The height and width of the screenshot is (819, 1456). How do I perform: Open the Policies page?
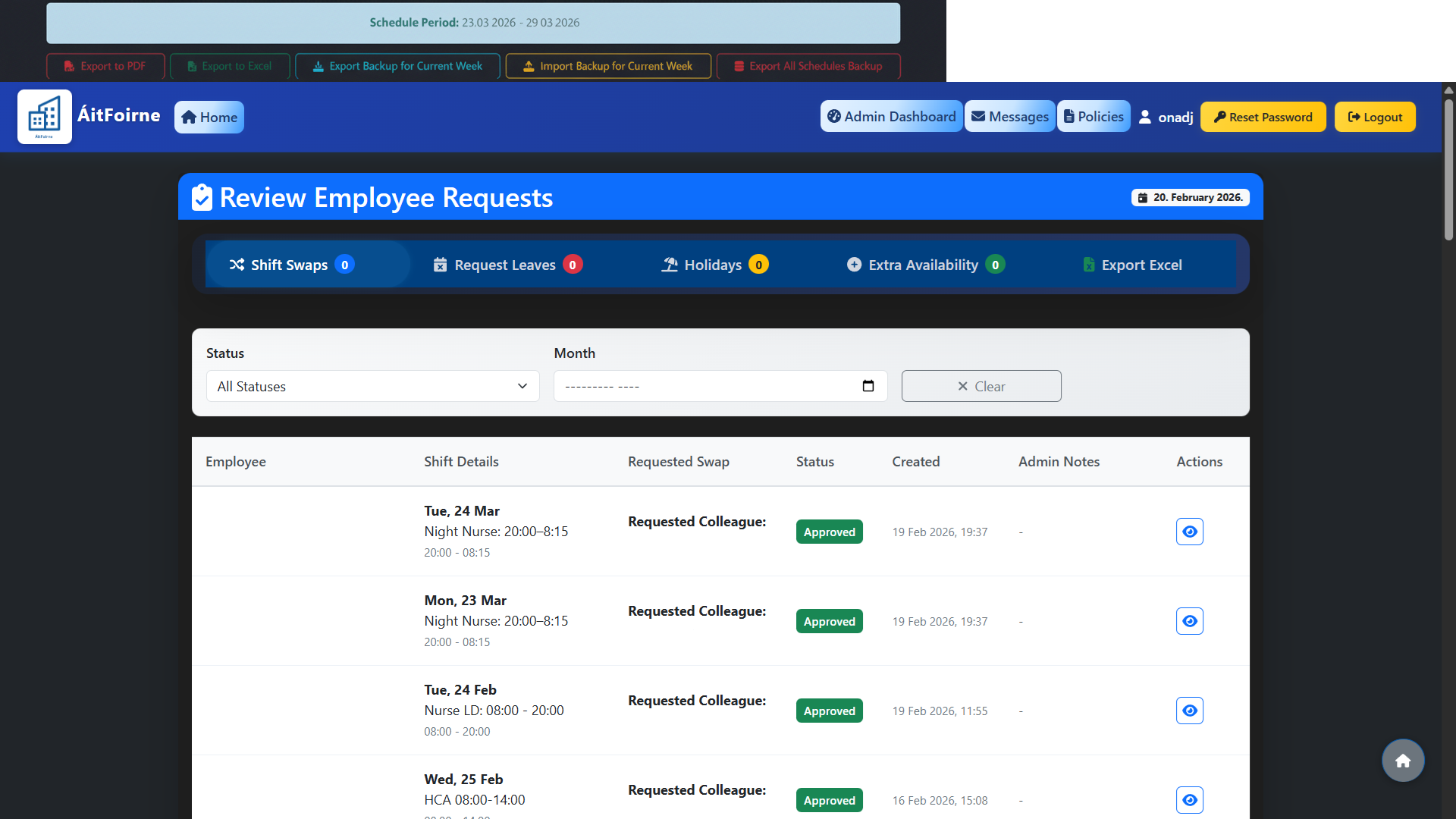coord(1094,116)
